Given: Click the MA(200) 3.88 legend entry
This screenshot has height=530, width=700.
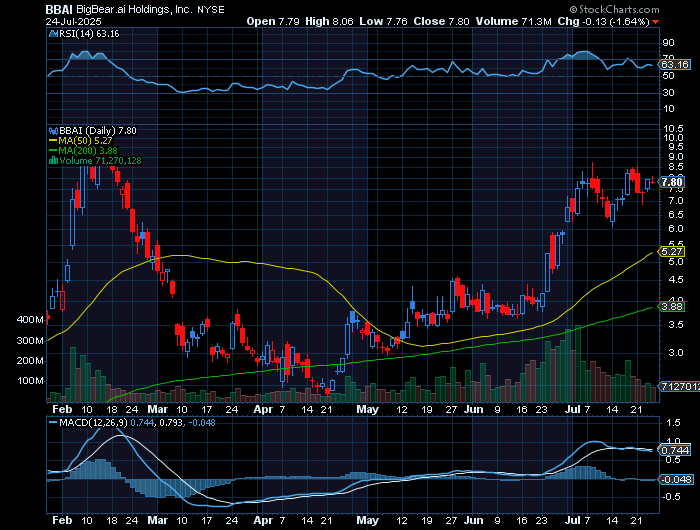Looking at the screenshot, I should tap(83, 150).
